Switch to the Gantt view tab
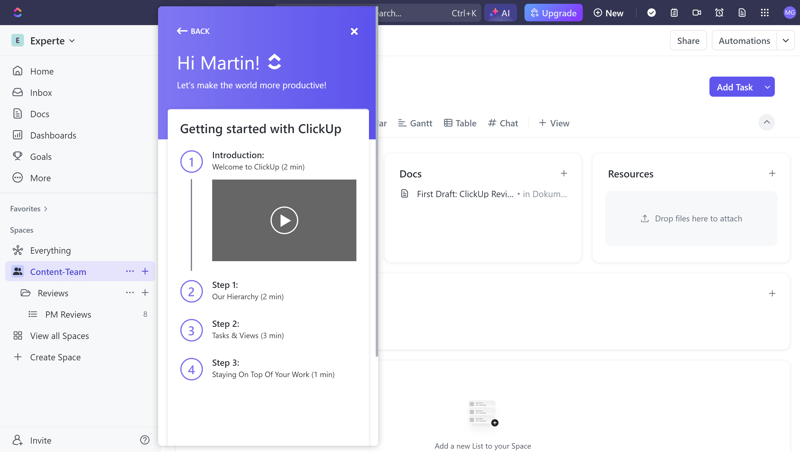Screen dimensions: 800x452 pyautogui.click(x=415, y=123)
